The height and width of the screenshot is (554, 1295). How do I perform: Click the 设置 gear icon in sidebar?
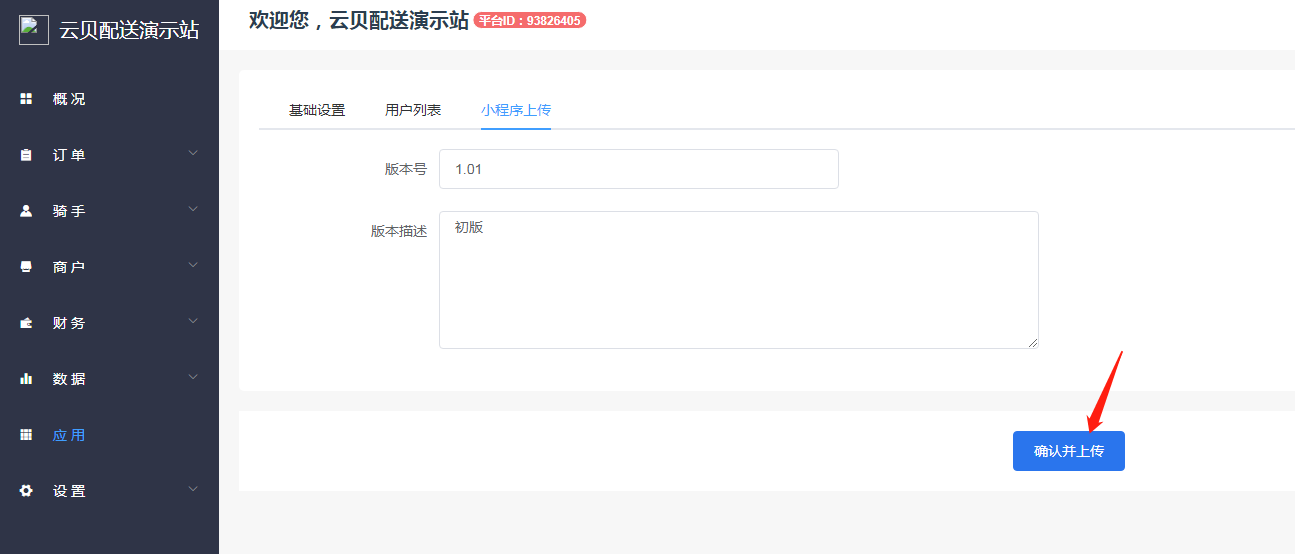pyautogui.click(x=27, y=491)
